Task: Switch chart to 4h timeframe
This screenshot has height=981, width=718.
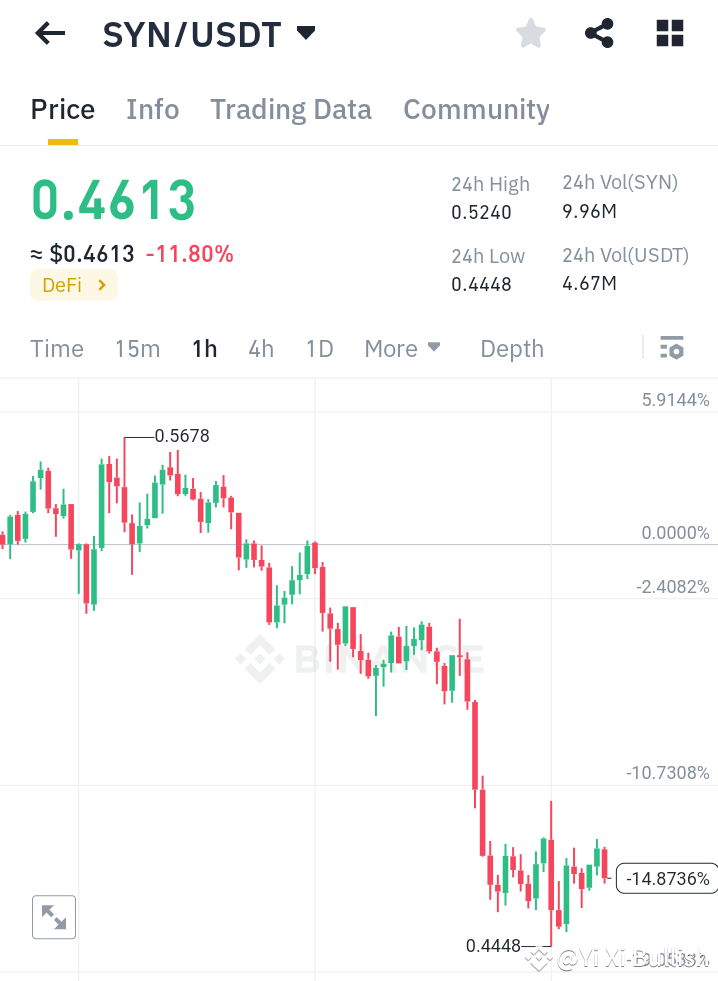Action: (x=261, y=349)
